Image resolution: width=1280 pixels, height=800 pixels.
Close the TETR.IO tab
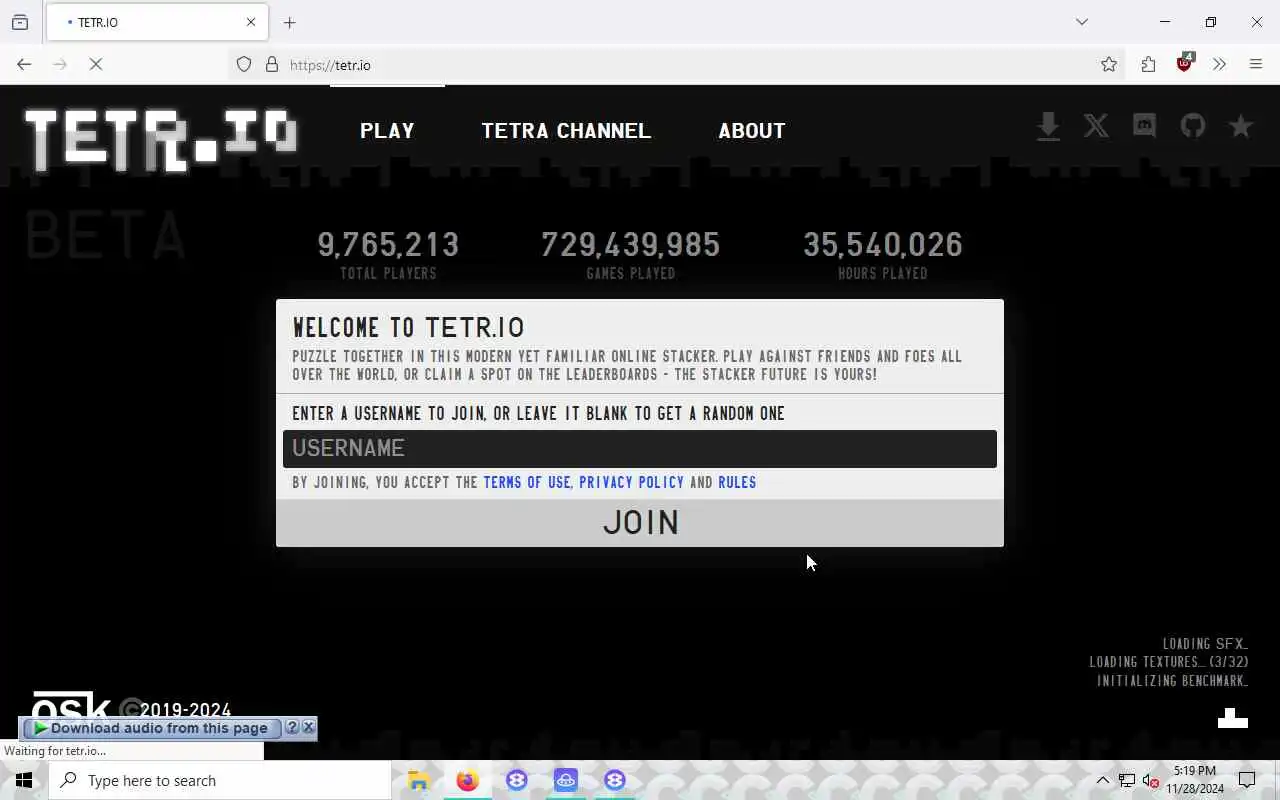(x=251, y=22)
